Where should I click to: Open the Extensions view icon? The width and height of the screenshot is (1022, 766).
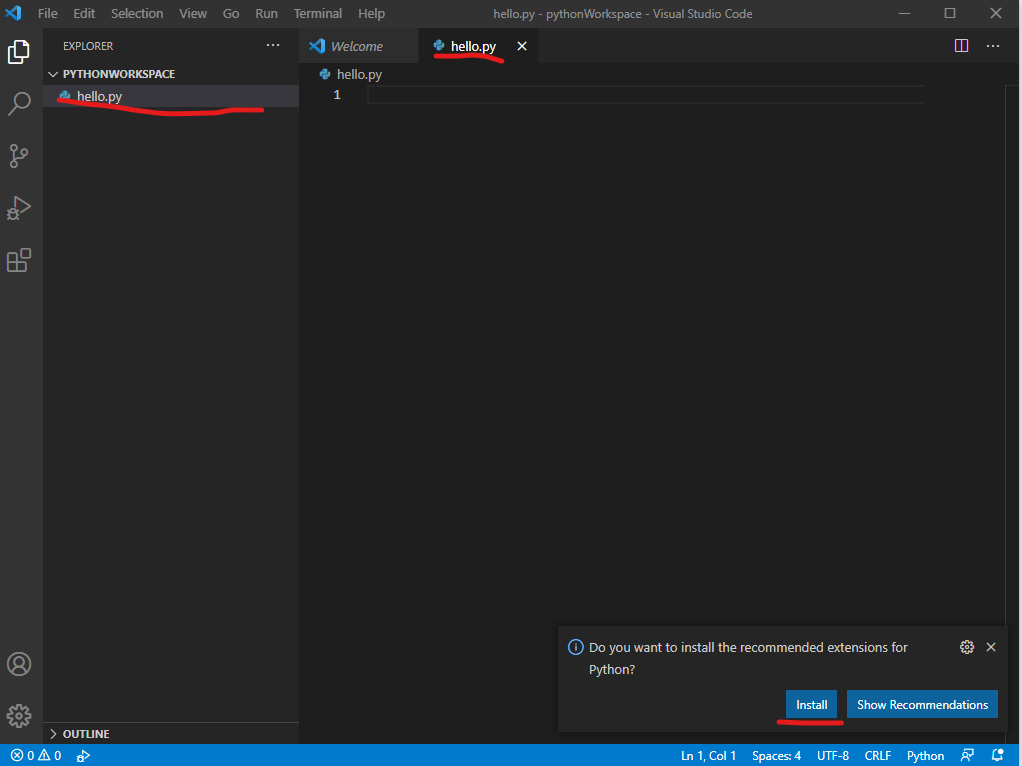(x=19, y=260)
